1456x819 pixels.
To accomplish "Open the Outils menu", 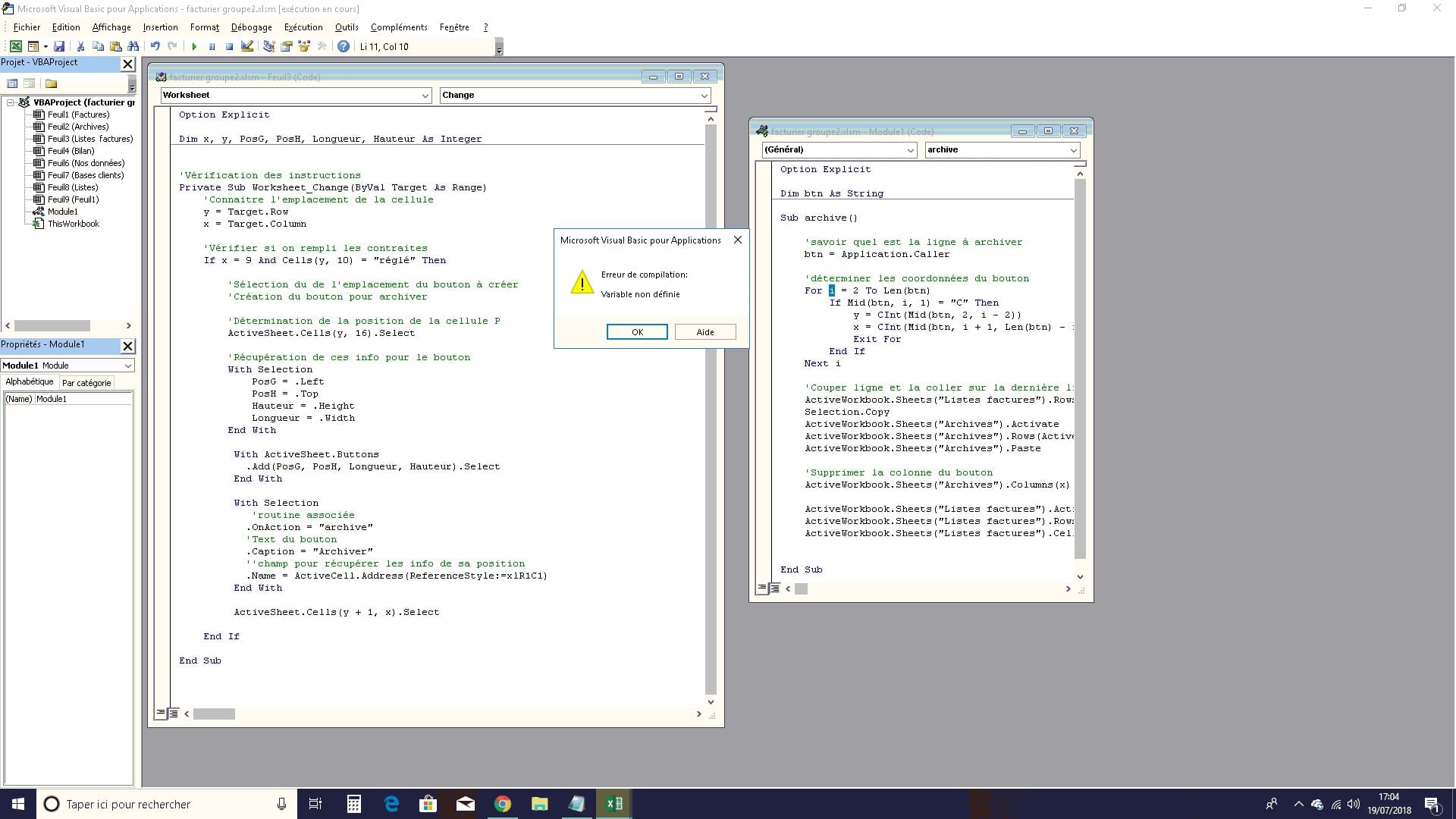I will coord(346,27).
